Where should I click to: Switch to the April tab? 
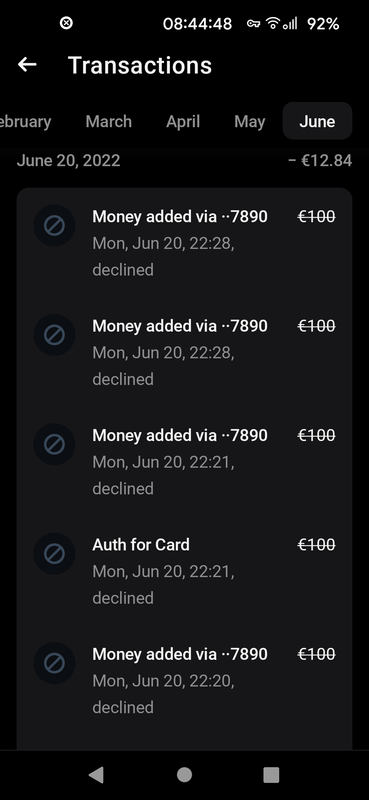pos(183,121)
